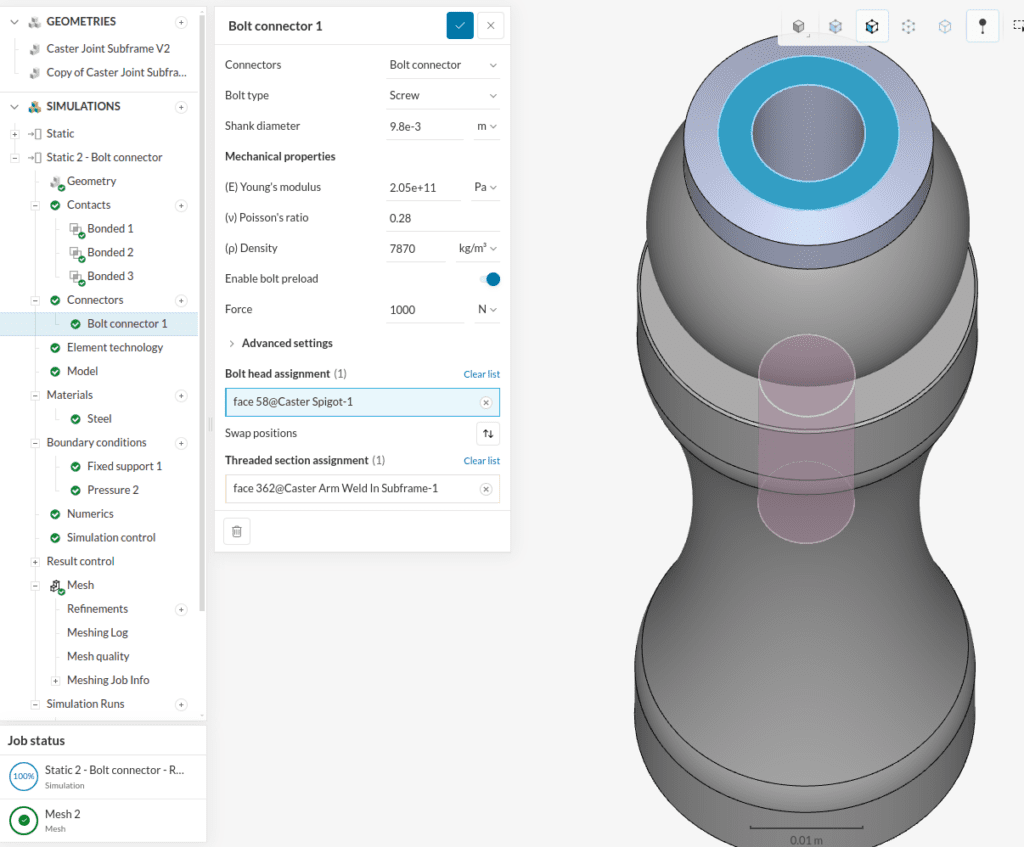The width and height of the screenshot is (1024, 847).
Task: Click the highlighted face selection cube icon
Action: (x=871, y=26)
